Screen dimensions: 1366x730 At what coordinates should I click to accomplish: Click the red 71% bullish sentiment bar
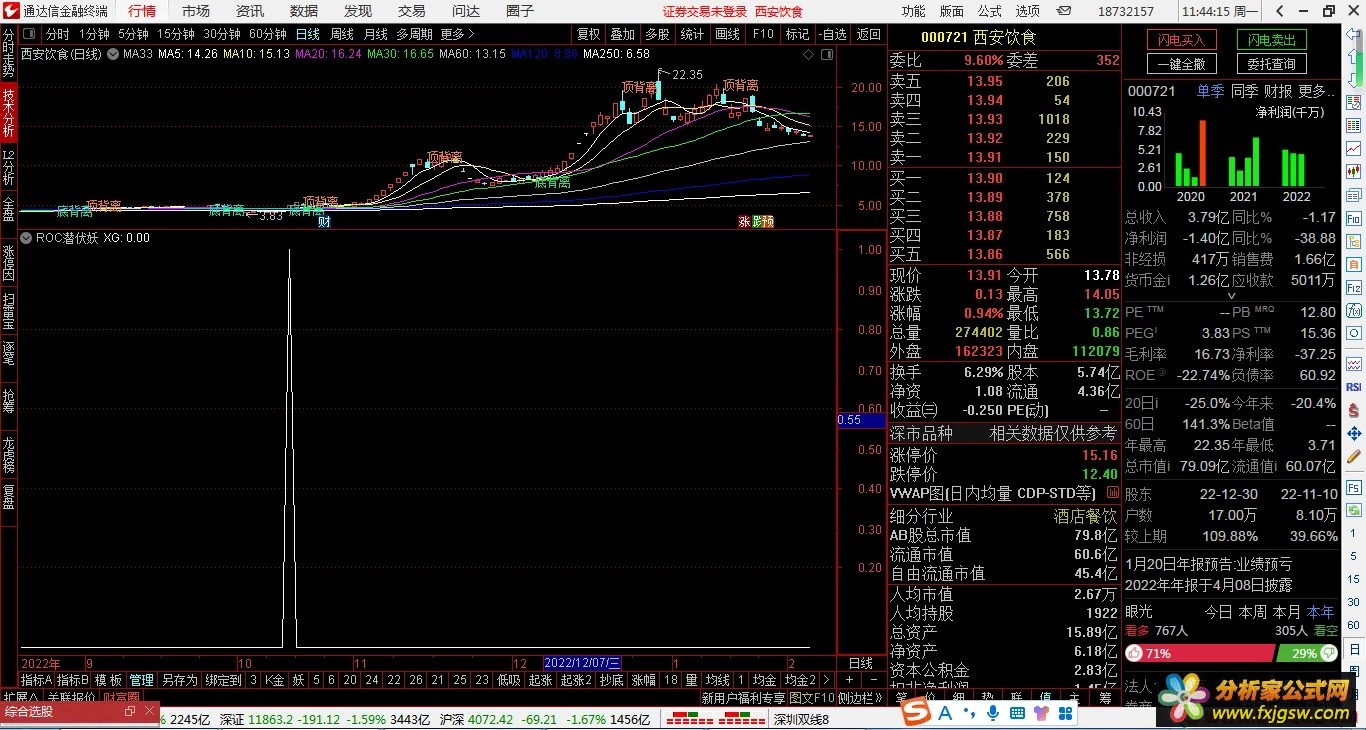pyautogui.click(x=1200, y=653)
